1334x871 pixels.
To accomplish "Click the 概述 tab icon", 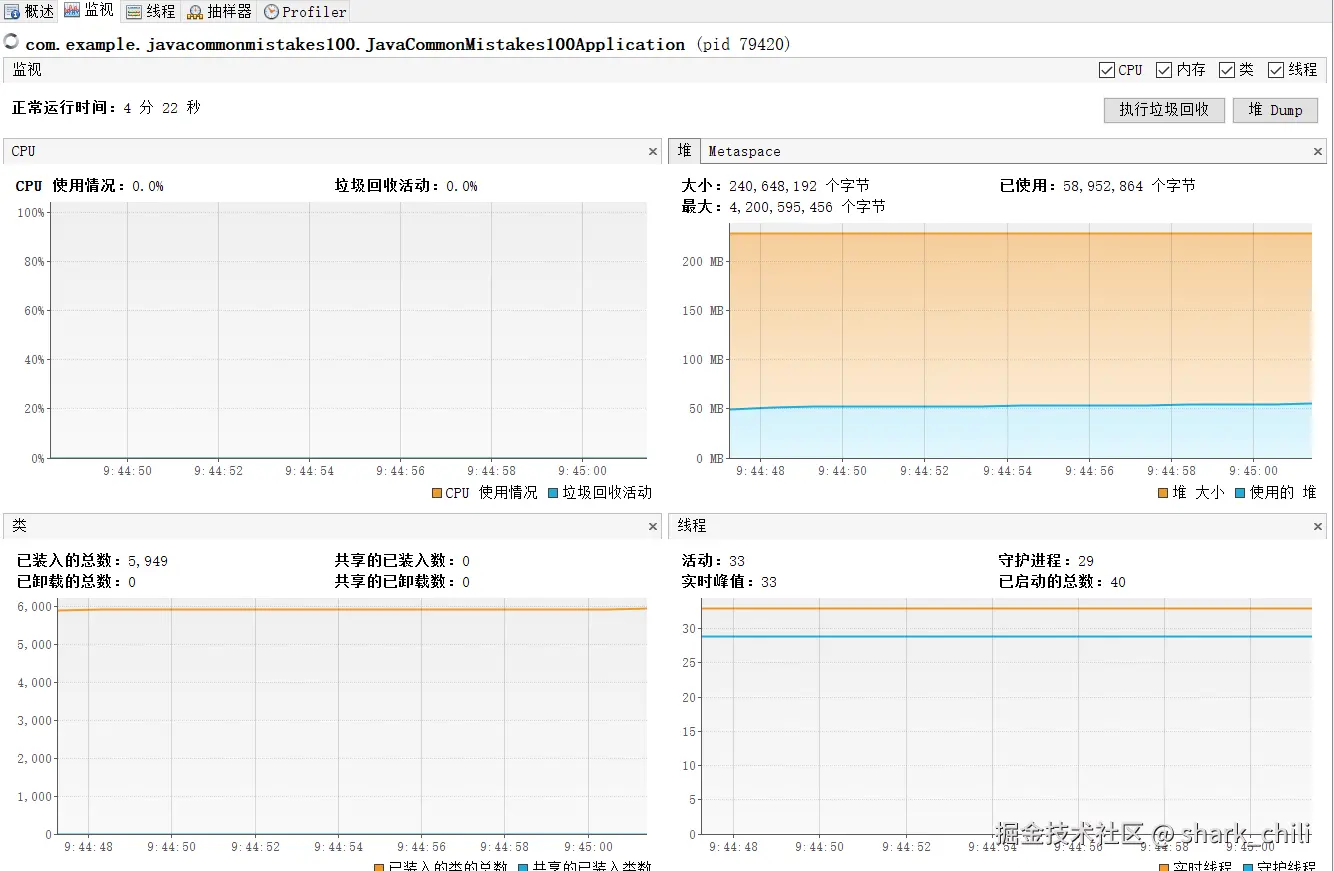I will click(12, 11).
